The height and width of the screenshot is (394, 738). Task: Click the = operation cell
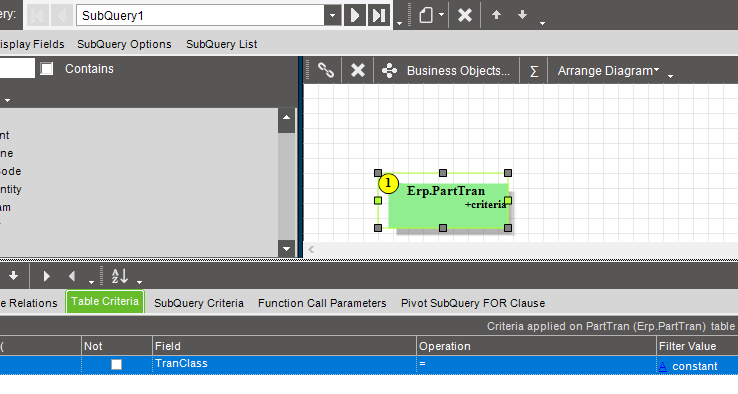pos(536,365)
